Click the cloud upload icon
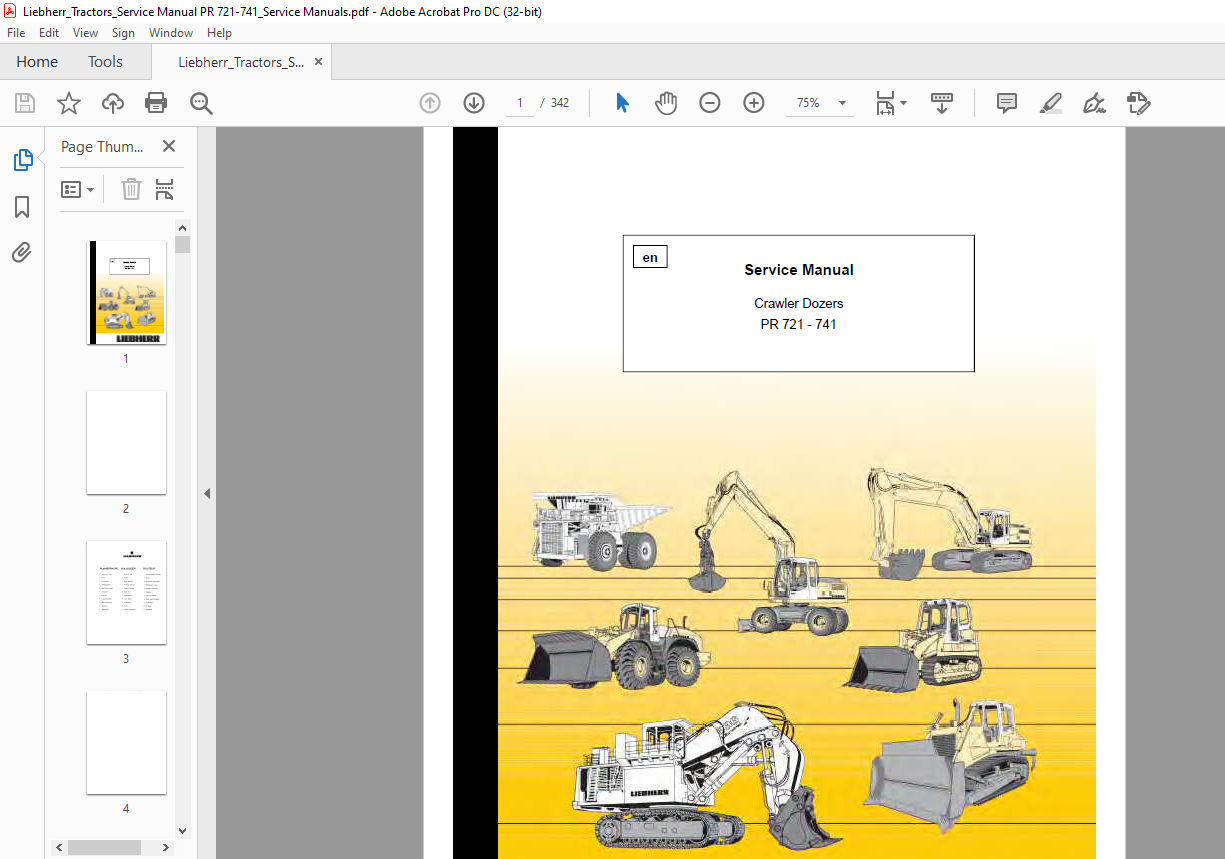The height and width of the screenshot is (859, 1225). click(113, 103)
